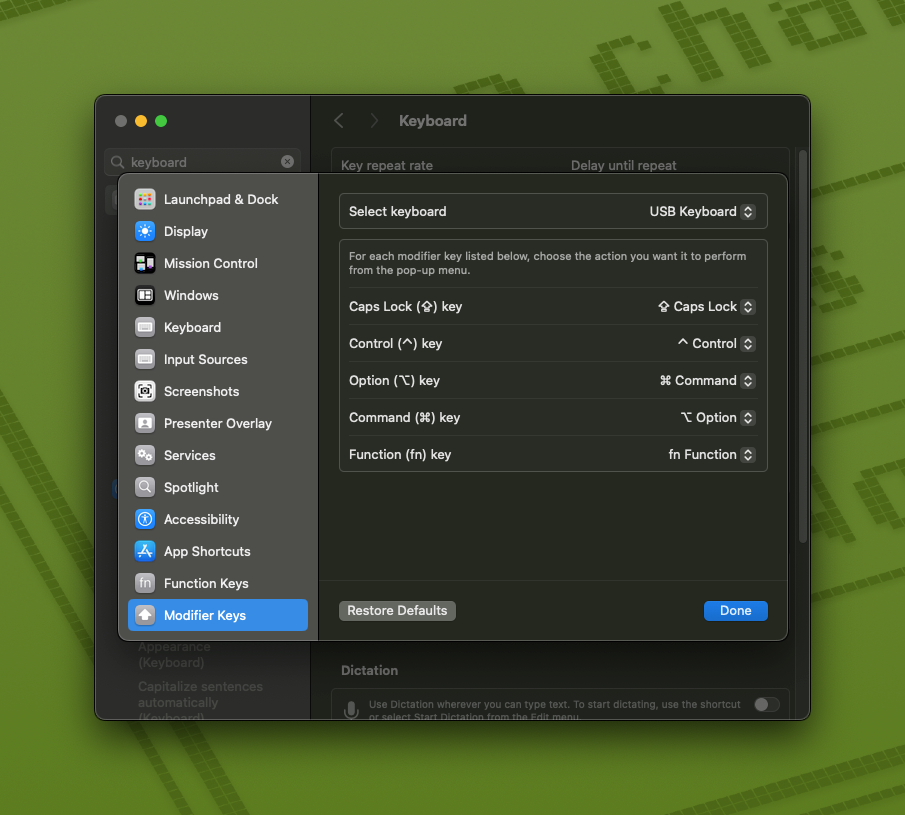Select the Function Keys fn icon
Image resolution: width=905 pixels, height=815 pixels.
[x=145, y=584]
